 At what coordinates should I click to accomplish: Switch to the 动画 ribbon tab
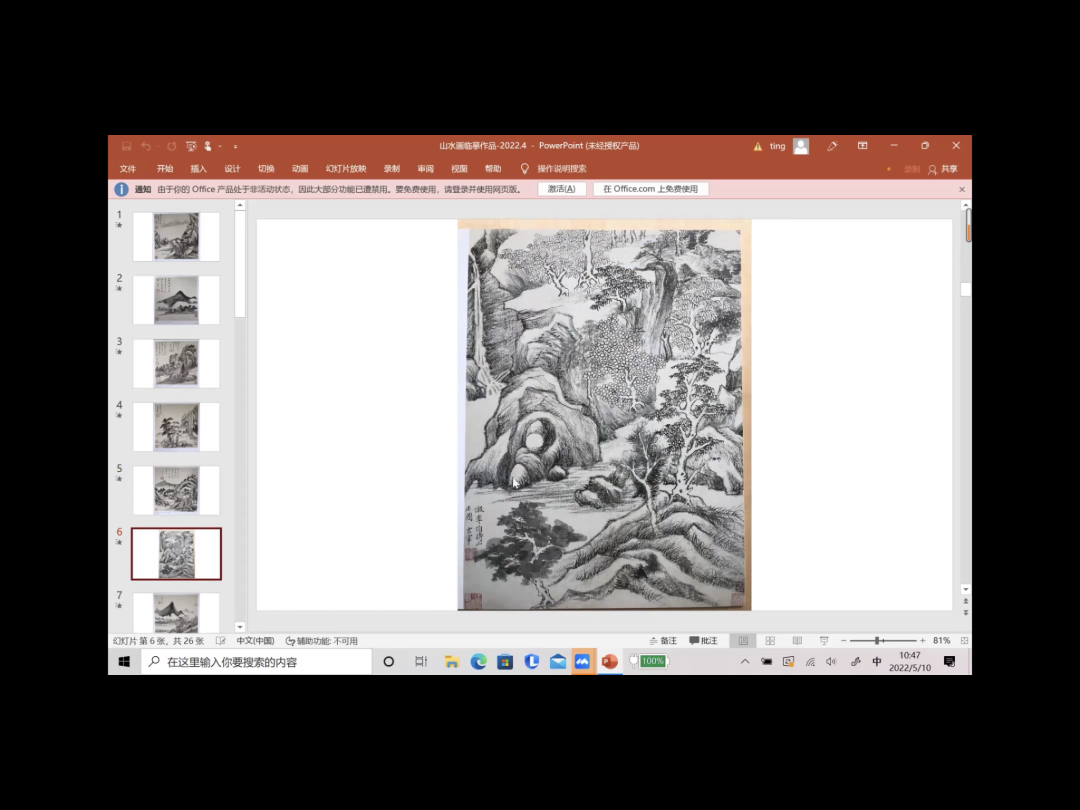coord(300,169)
